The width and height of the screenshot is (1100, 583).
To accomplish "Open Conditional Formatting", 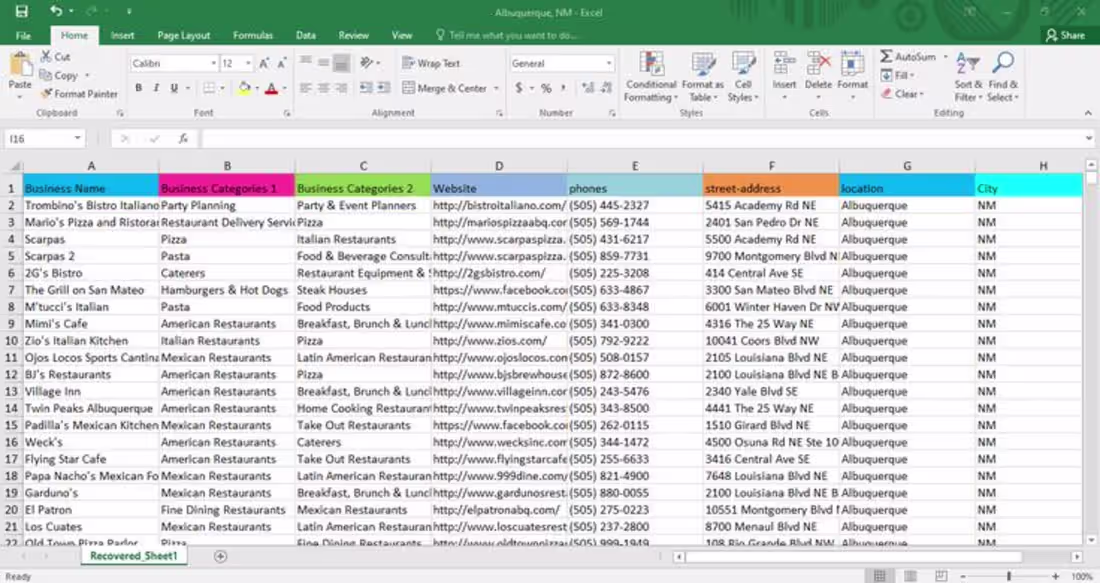I will pos(651,77).
